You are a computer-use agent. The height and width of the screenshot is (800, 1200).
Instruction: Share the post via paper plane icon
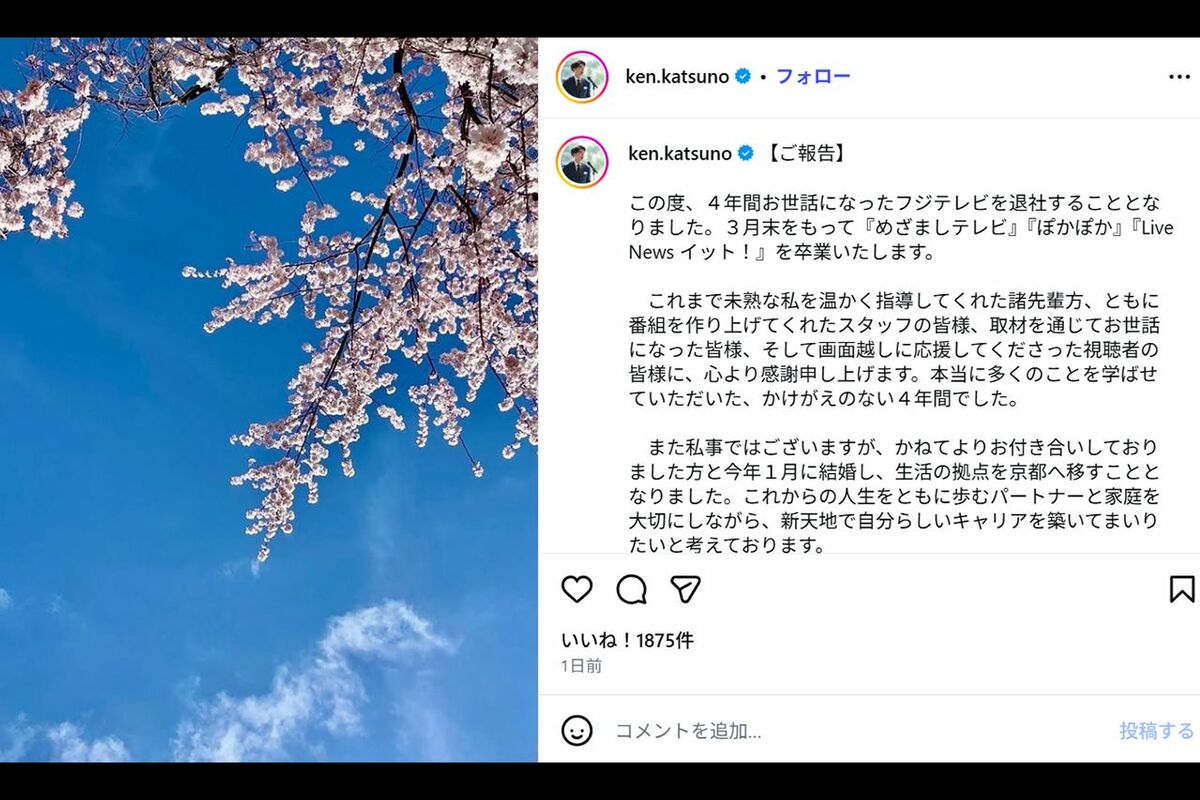pyautogui.click(x=685, y=589)
